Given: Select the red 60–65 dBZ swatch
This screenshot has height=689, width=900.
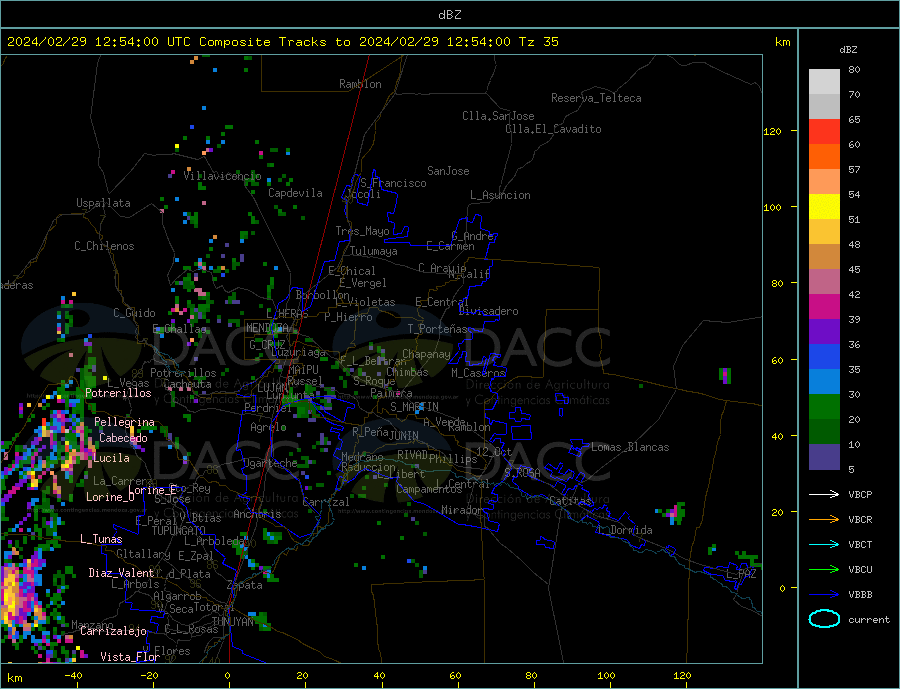Looking at the screenshot, I should click(x=824, y=131).
